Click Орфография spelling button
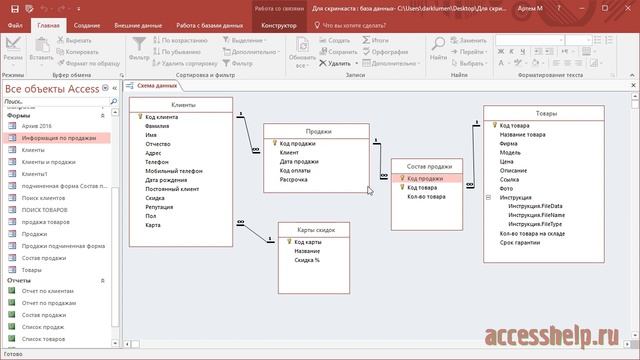Screen dimensions: 640x360 coord(385,52)
